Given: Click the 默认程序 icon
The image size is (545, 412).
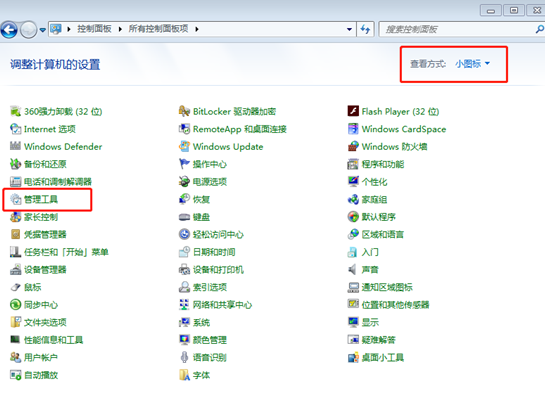Looking at the screenshot, I should tap(353, 217).
